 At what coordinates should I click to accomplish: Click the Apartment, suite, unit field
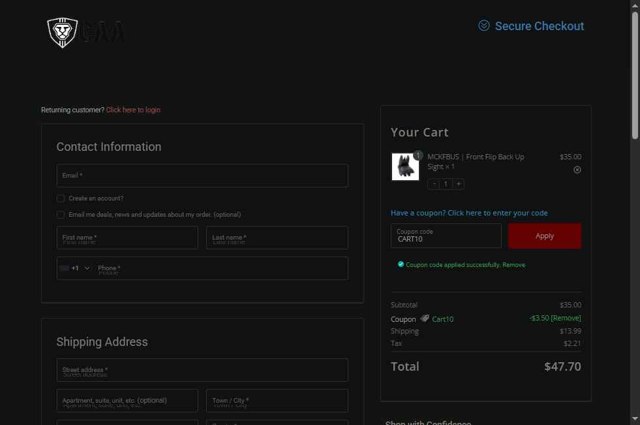point(127,401)
